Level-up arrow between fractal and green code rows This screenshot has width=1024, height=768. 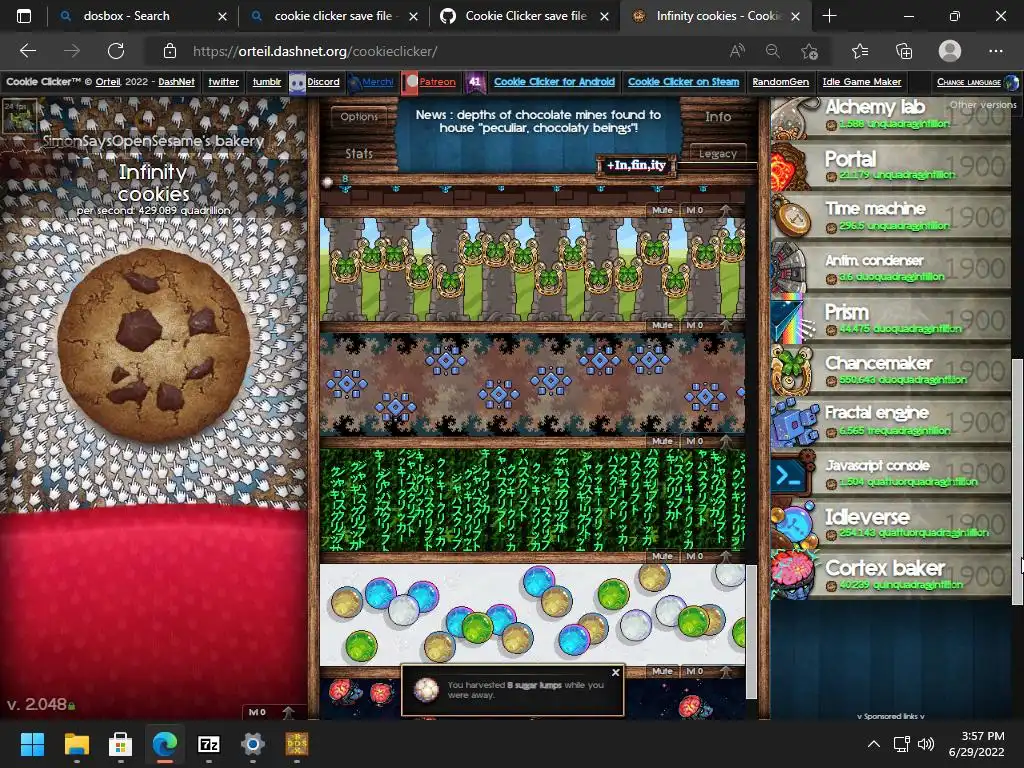click(726, 441)
